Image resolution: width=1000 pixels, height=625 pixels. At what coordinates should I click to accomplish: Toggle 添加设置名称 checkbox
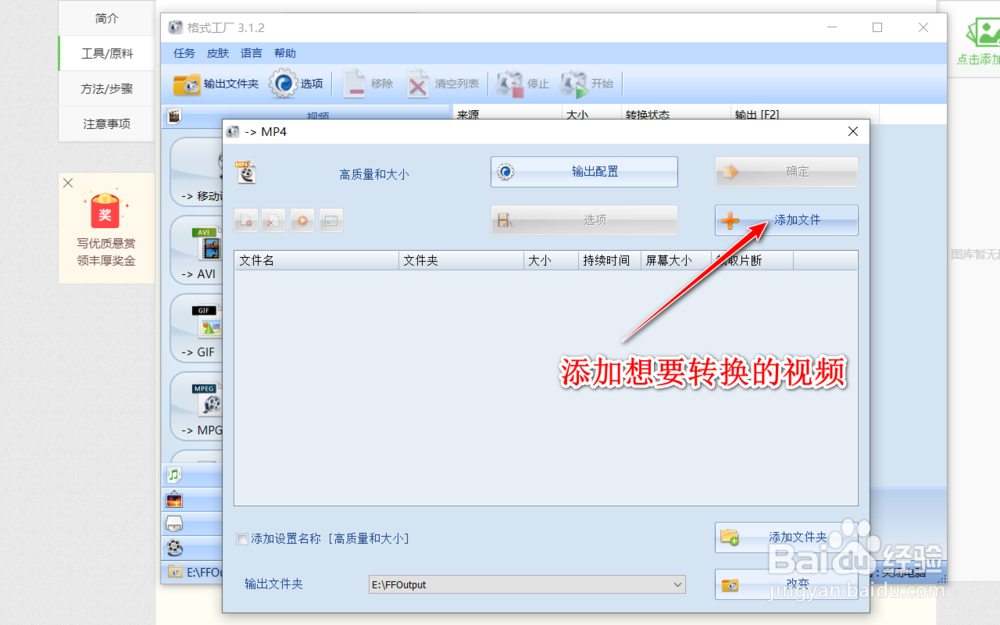242,540
